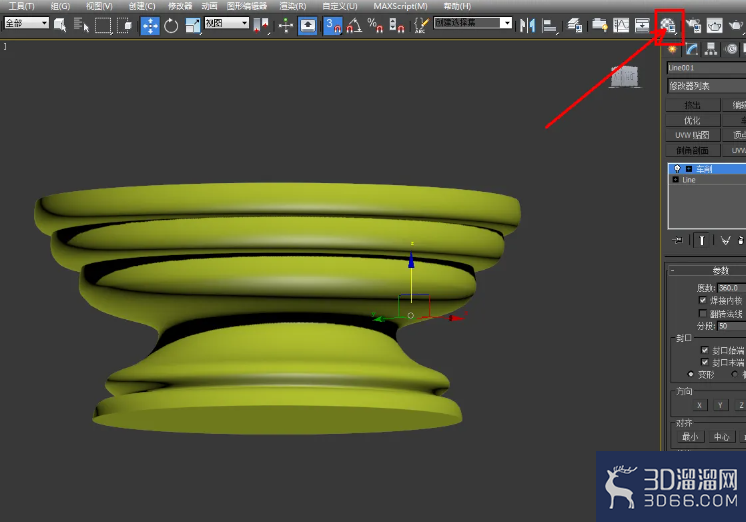Screen dimensions: 746x522
Task: Activate the Select and Move tool
Action: point(150,25)
